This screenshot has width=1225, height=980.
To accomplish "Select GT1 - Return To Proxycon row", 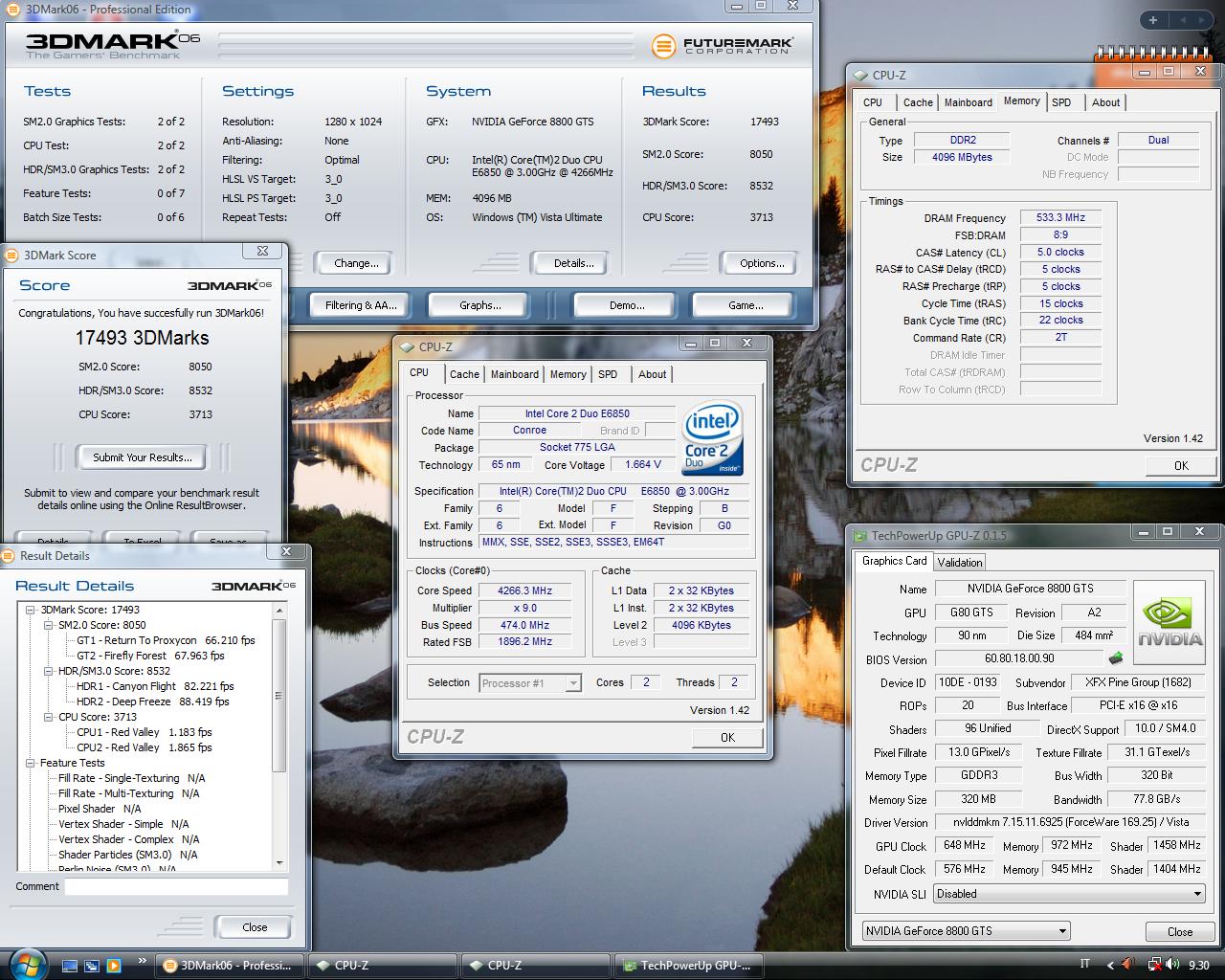I will click(x=166, y=640).
